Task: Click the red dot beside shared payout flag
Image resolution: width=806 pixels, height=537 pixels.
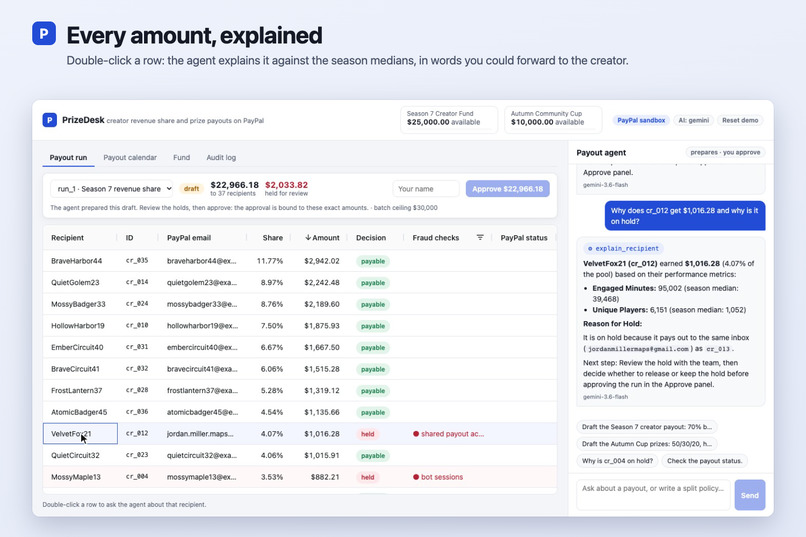Action: point(416,434)
